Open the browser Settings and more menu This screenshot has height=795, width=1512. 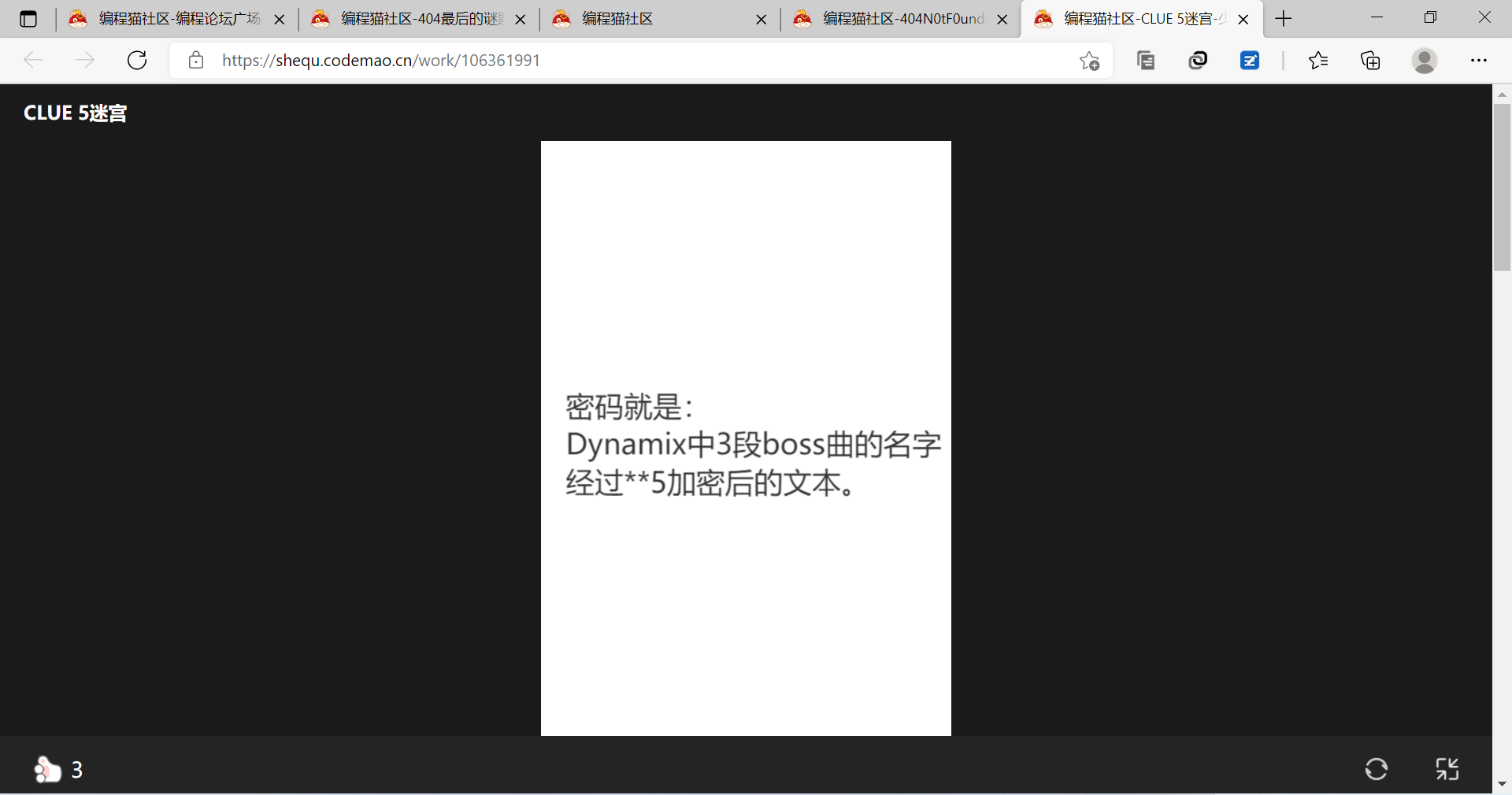(x=1479, y=61)
